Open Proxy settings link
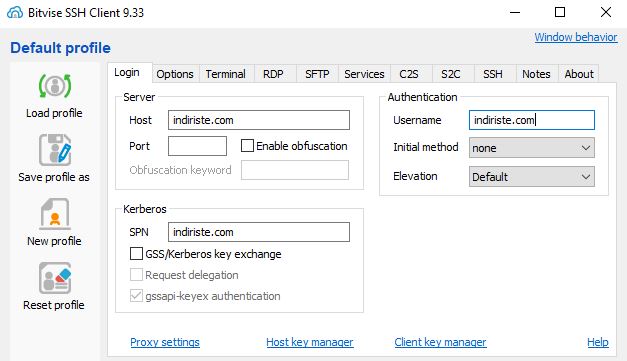This screenshot has width=627, height=361. pyautogui.click(x=165, y=342)
